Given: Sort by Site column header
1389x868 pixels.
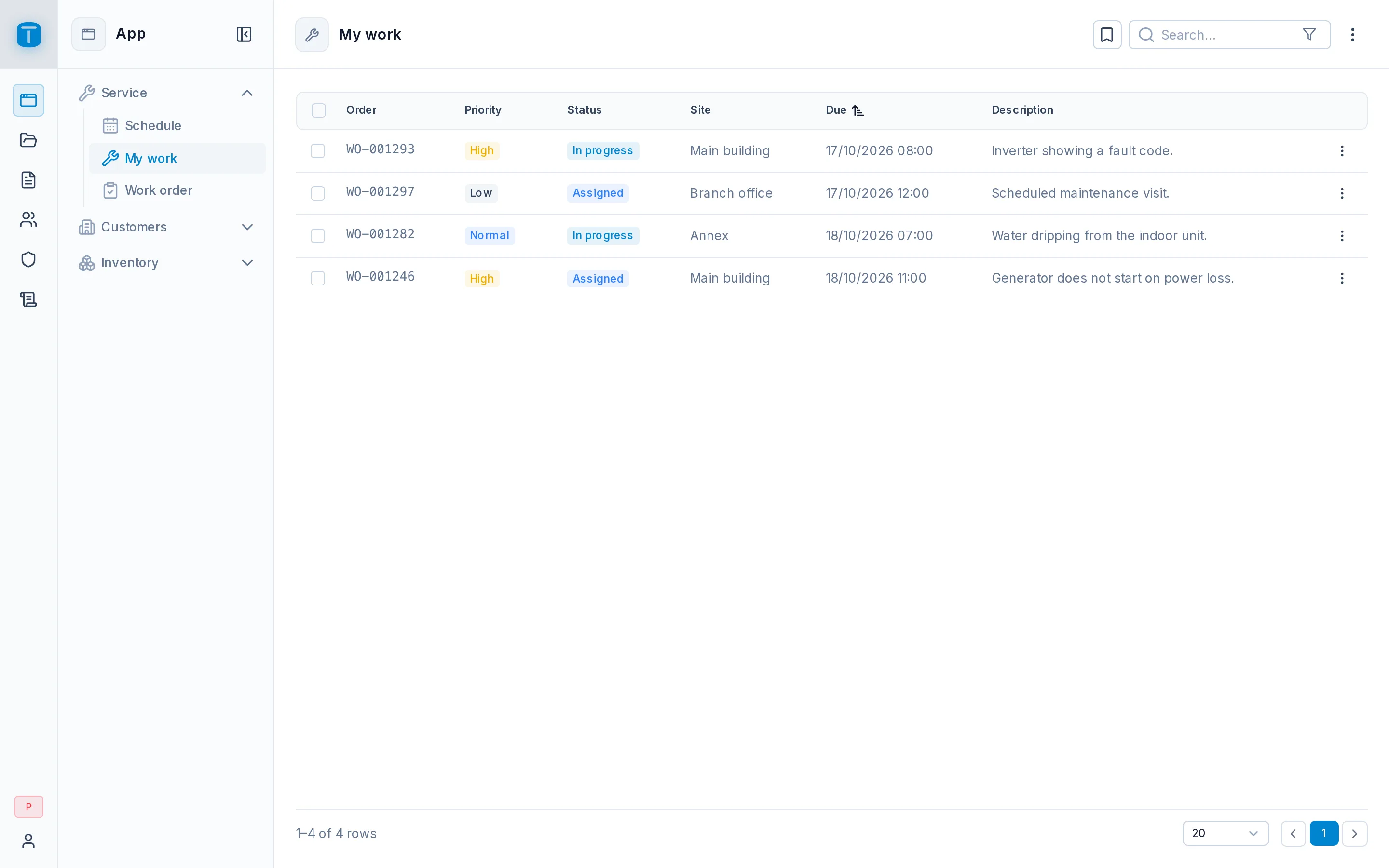Looking at the screenshot, I should [x=700, y=110].
